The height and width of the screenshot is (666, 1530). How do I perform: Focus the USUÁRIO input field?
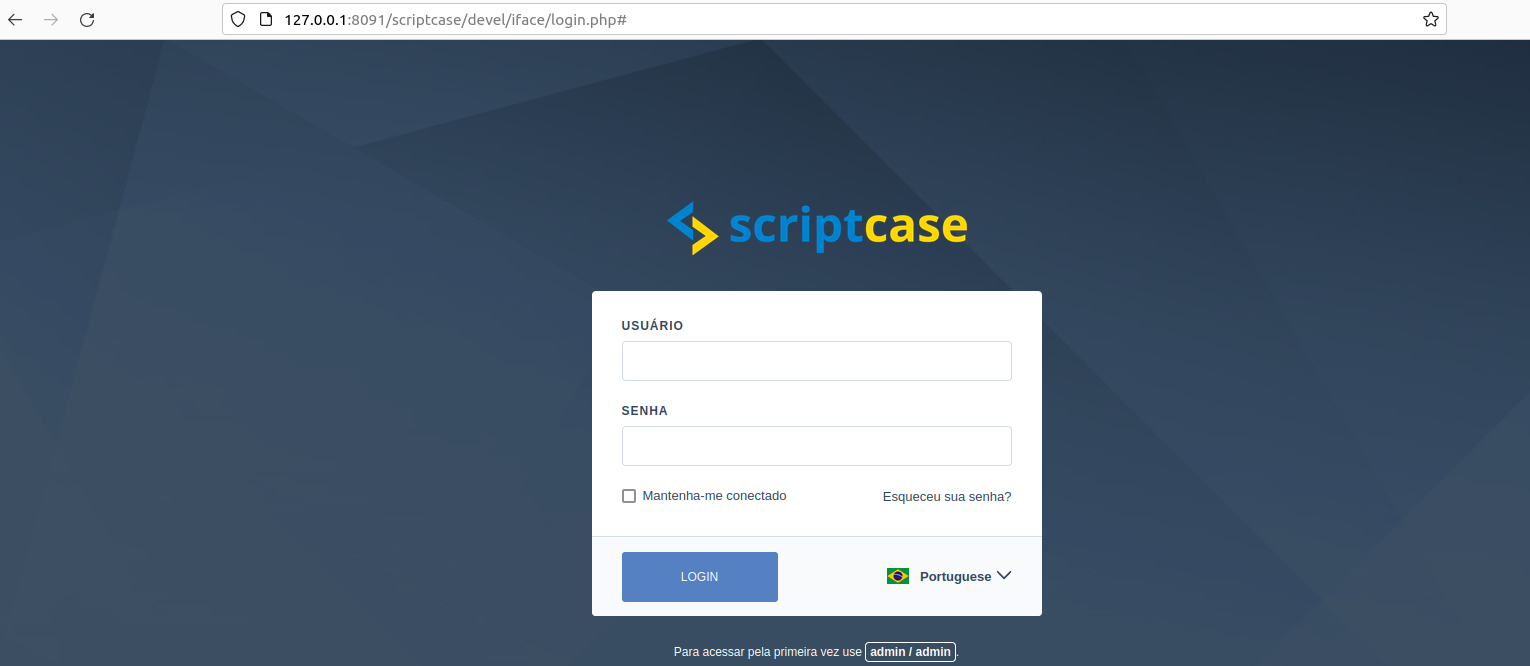point(817,361)
